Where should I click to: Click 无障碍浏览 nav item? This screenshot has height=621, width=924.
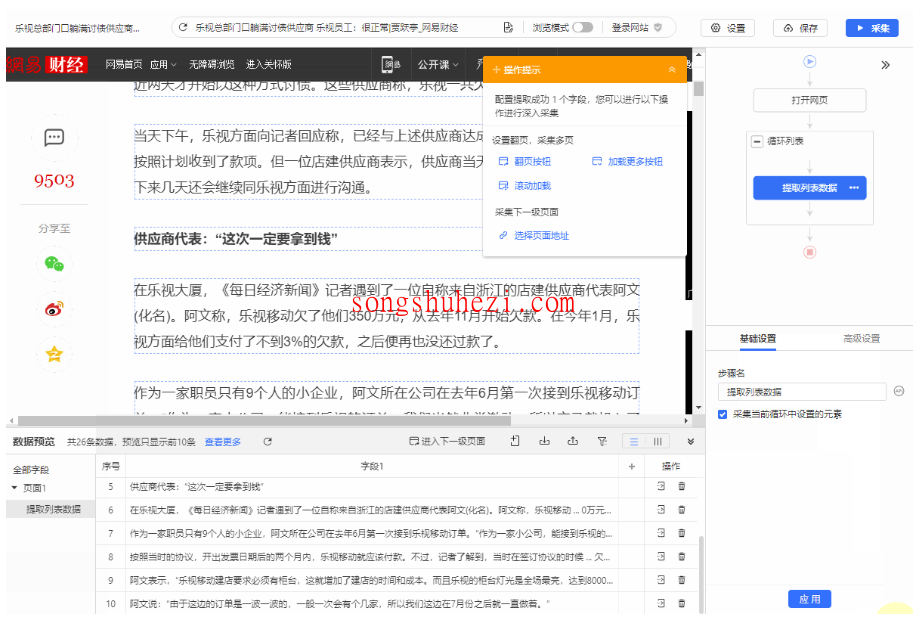click(x=212, y=64)
